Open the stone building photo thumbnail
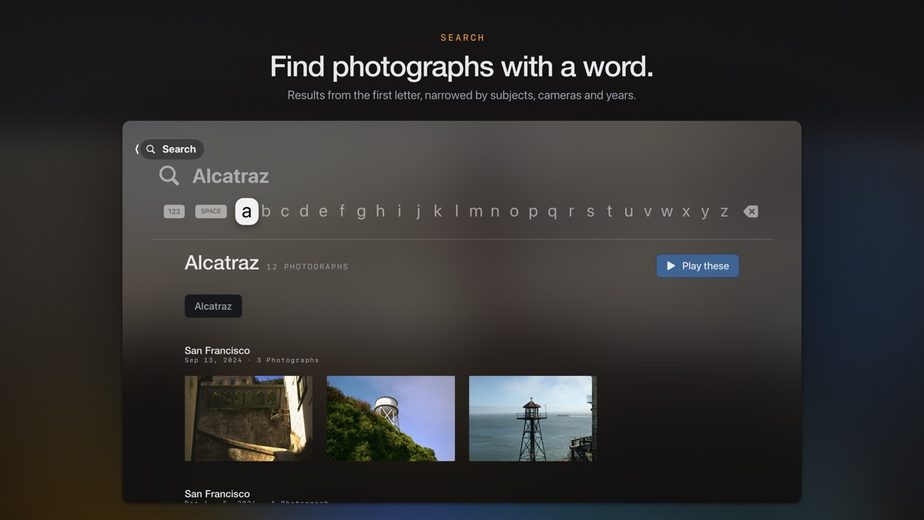The height and width of the screenshot is (520, 924). click(x=249, y=419)
